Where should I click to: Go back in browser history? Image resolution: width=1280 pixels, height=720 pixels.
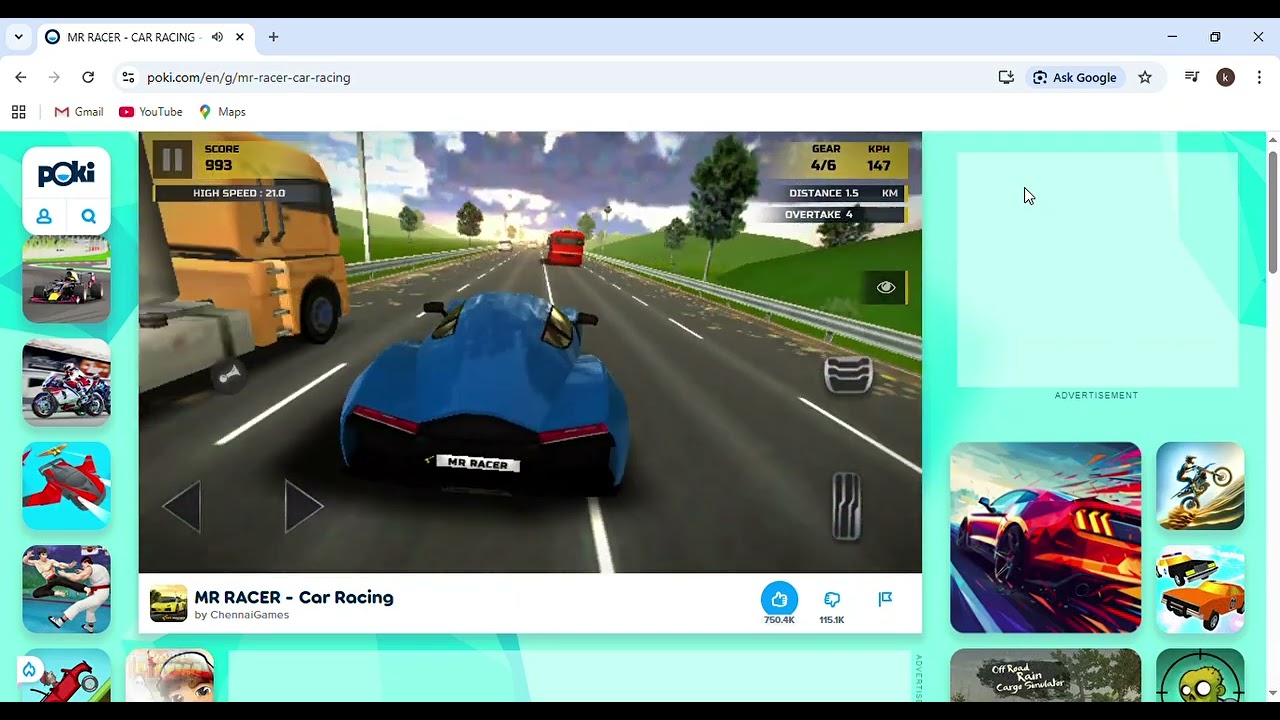click(x=21, y=77)
